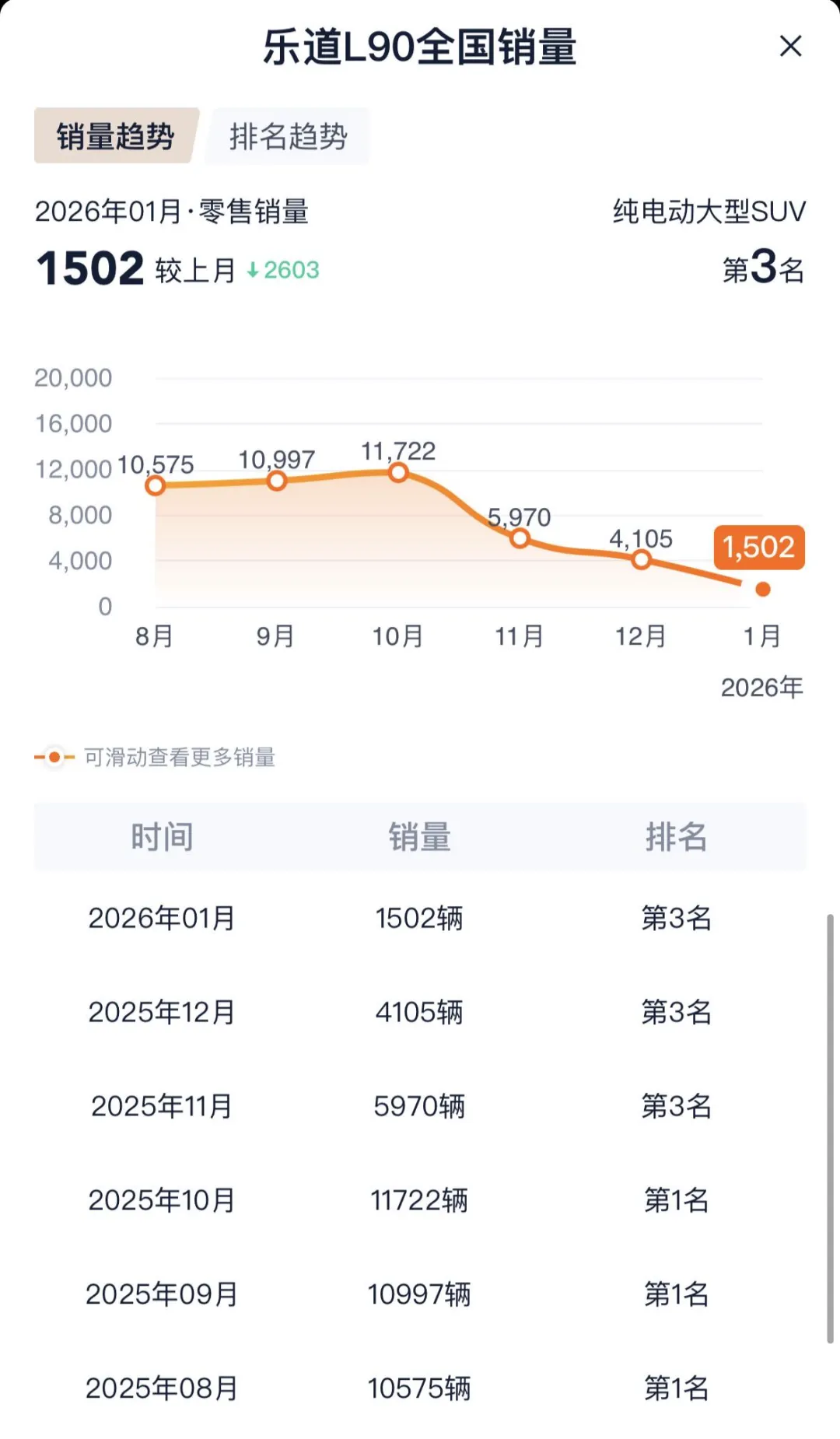Click the table scrollbar thumb
This screenshot has height=1439, width=840.
(x=830, y=1129)
